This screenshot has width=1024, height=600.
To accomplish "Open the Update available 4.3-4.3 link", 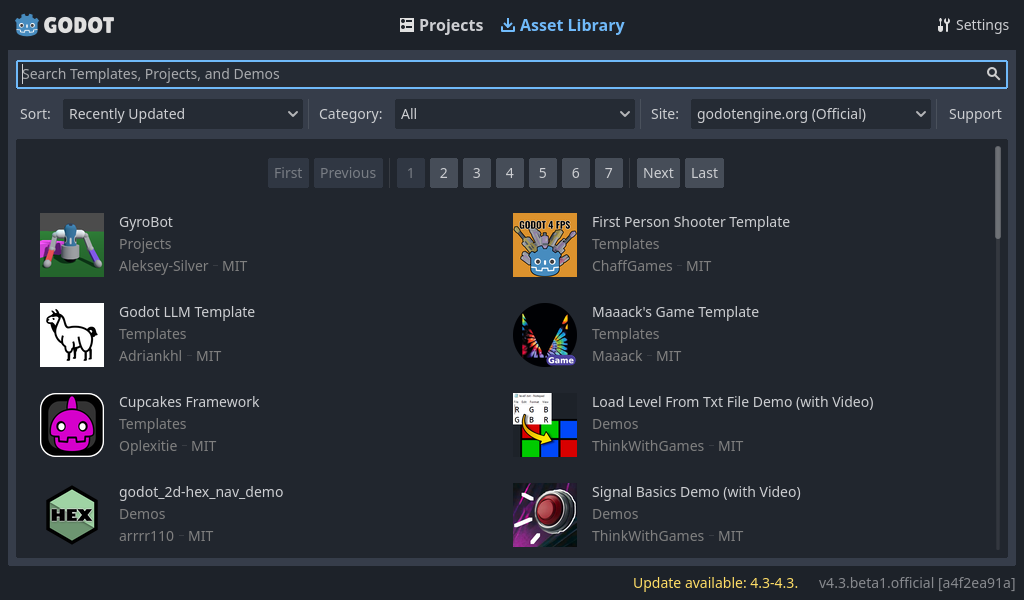I will [x=714, y=582].
